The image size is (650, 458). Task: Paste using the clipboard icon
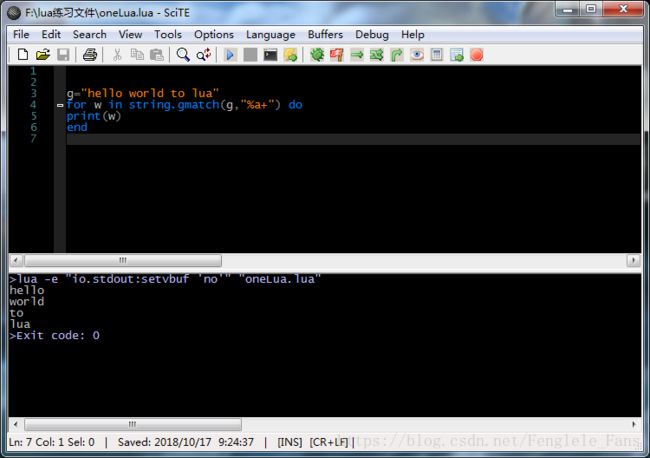pyautogui.click(x=157, y=55)
